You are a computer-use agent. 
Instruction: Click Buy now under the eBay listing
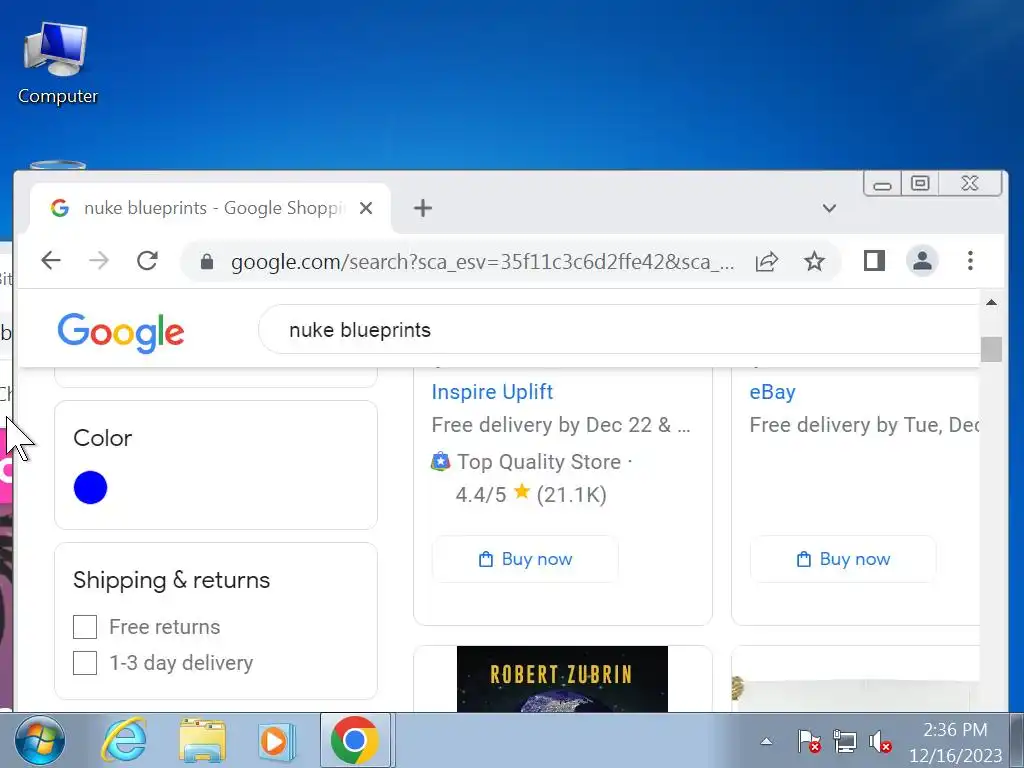tap(843, 559)
